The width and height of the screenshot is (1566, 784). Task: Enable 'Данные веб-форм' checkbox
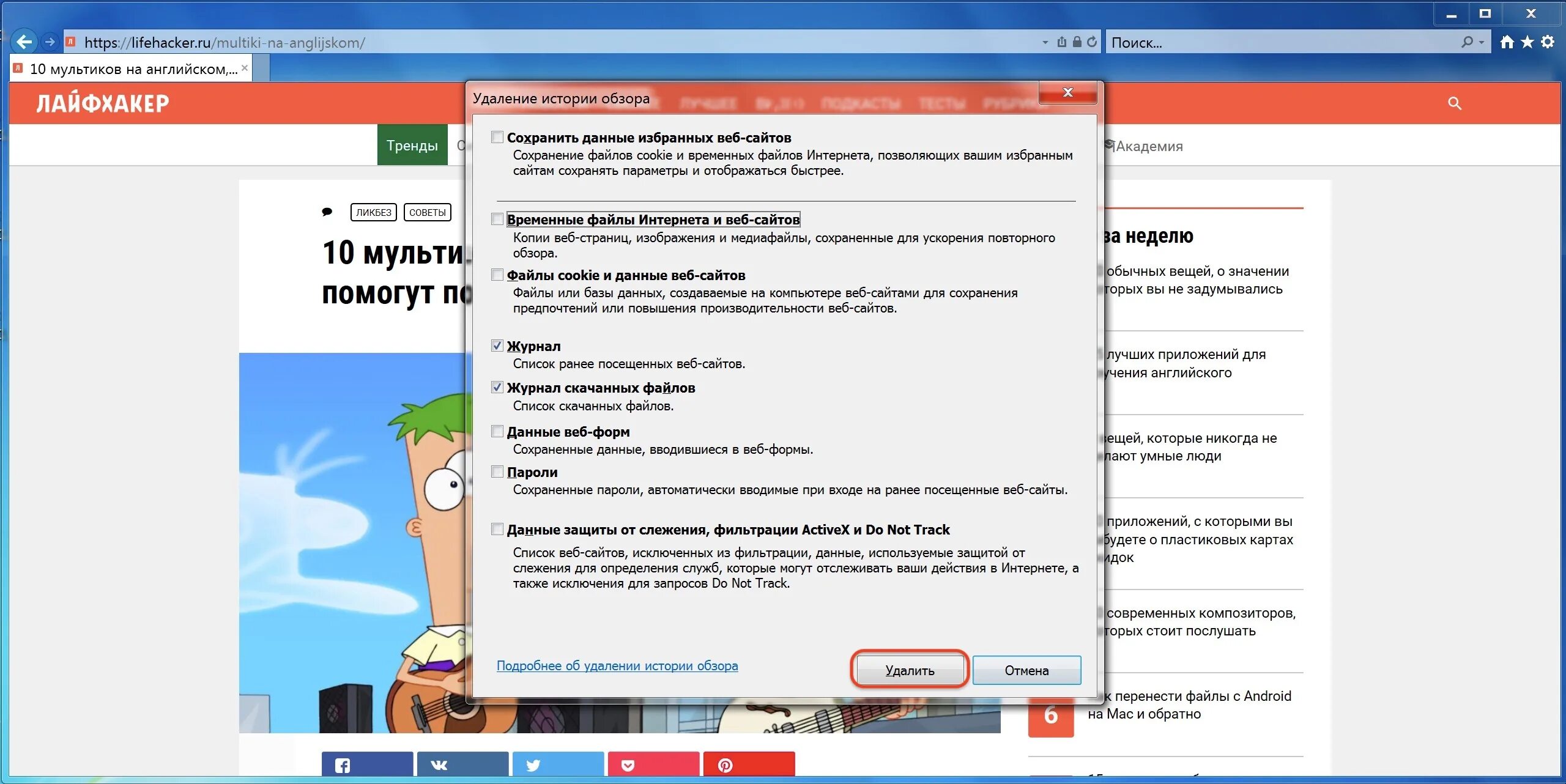pyautogui.click(x=497, y=431)
